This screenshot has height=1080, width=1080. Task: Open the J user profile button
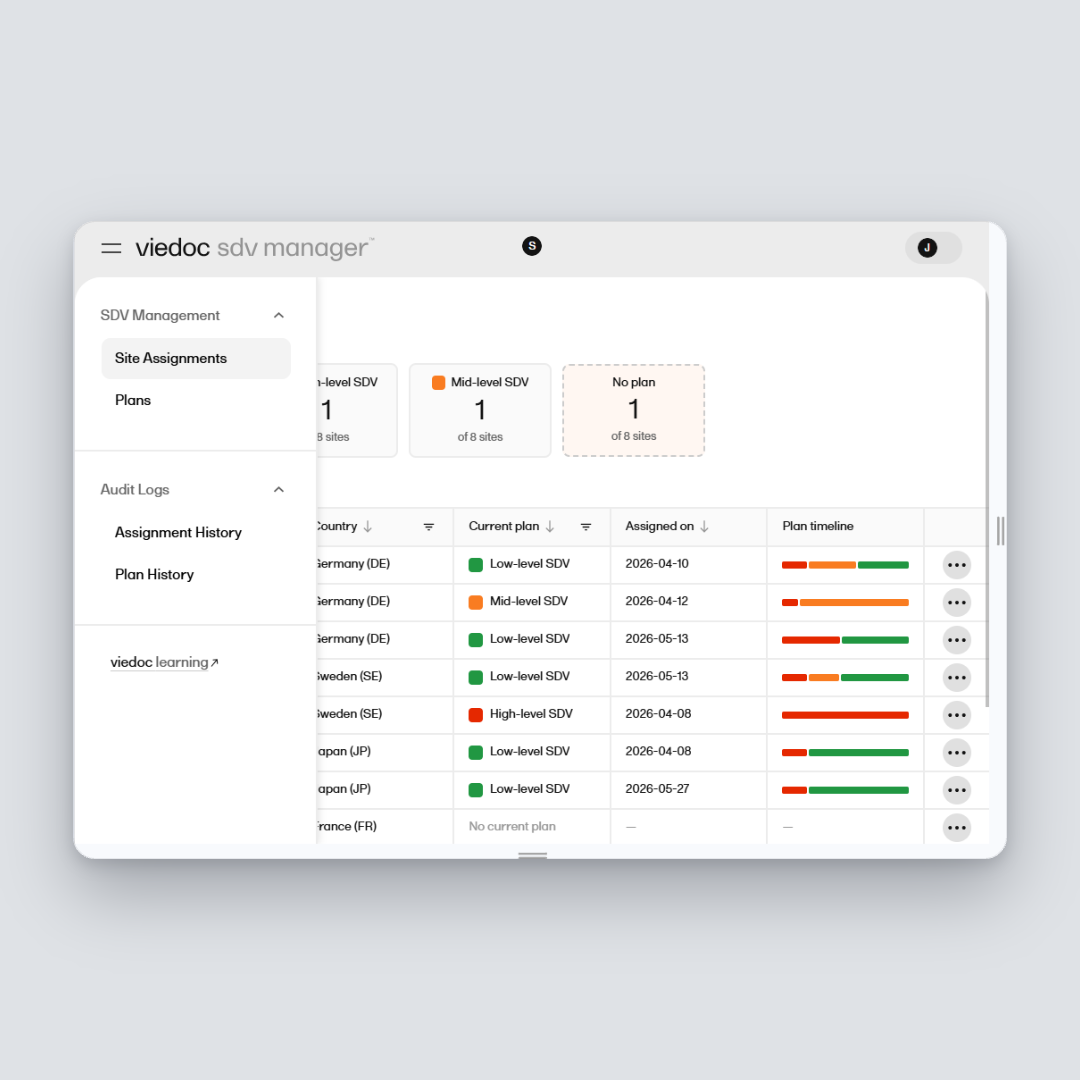[933, 248]
